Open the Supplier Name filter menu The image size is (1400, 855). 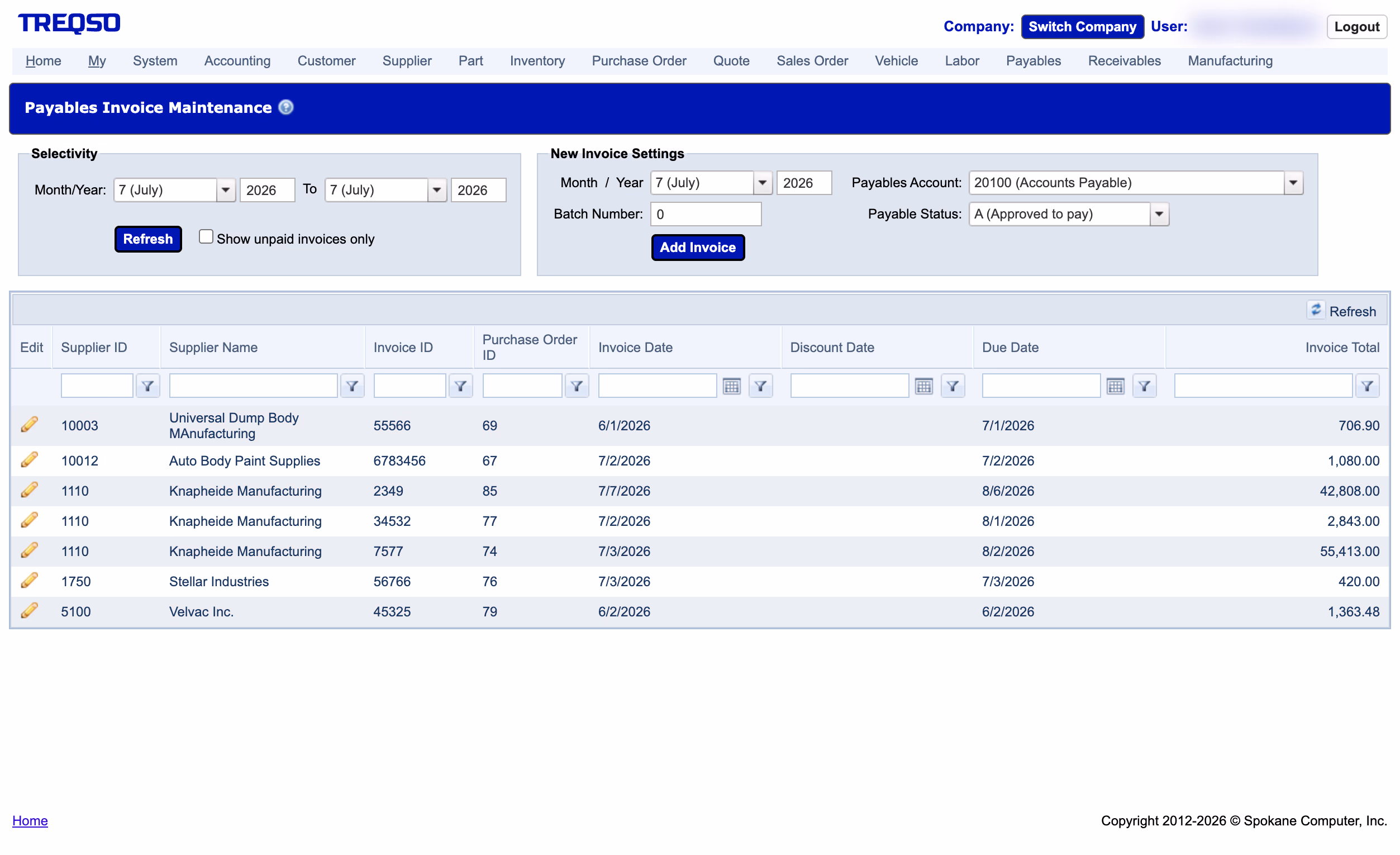click(x=353, y=386)
